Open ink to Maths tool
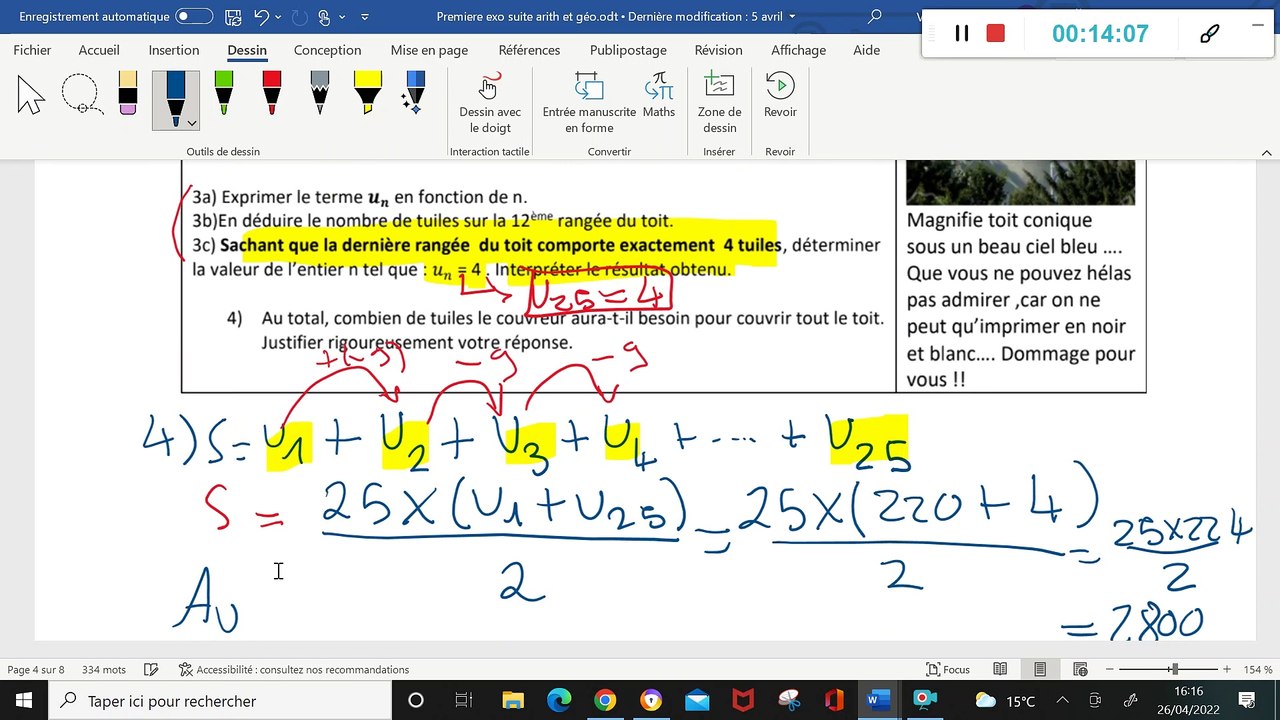The height and width of the screenshot is (720, 1280). (659, 96)
